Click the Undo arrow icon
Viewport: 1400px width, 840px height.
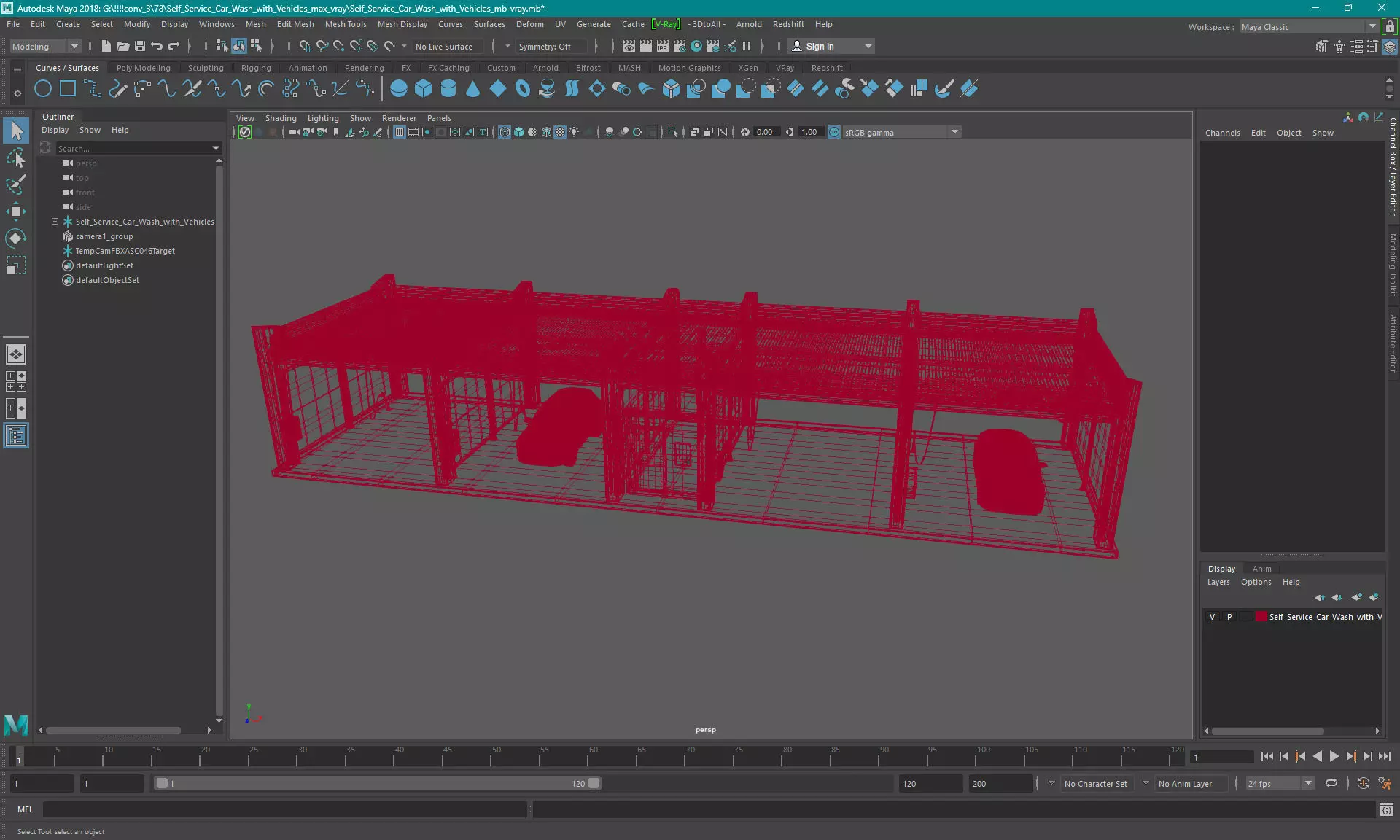pos(157,46)
